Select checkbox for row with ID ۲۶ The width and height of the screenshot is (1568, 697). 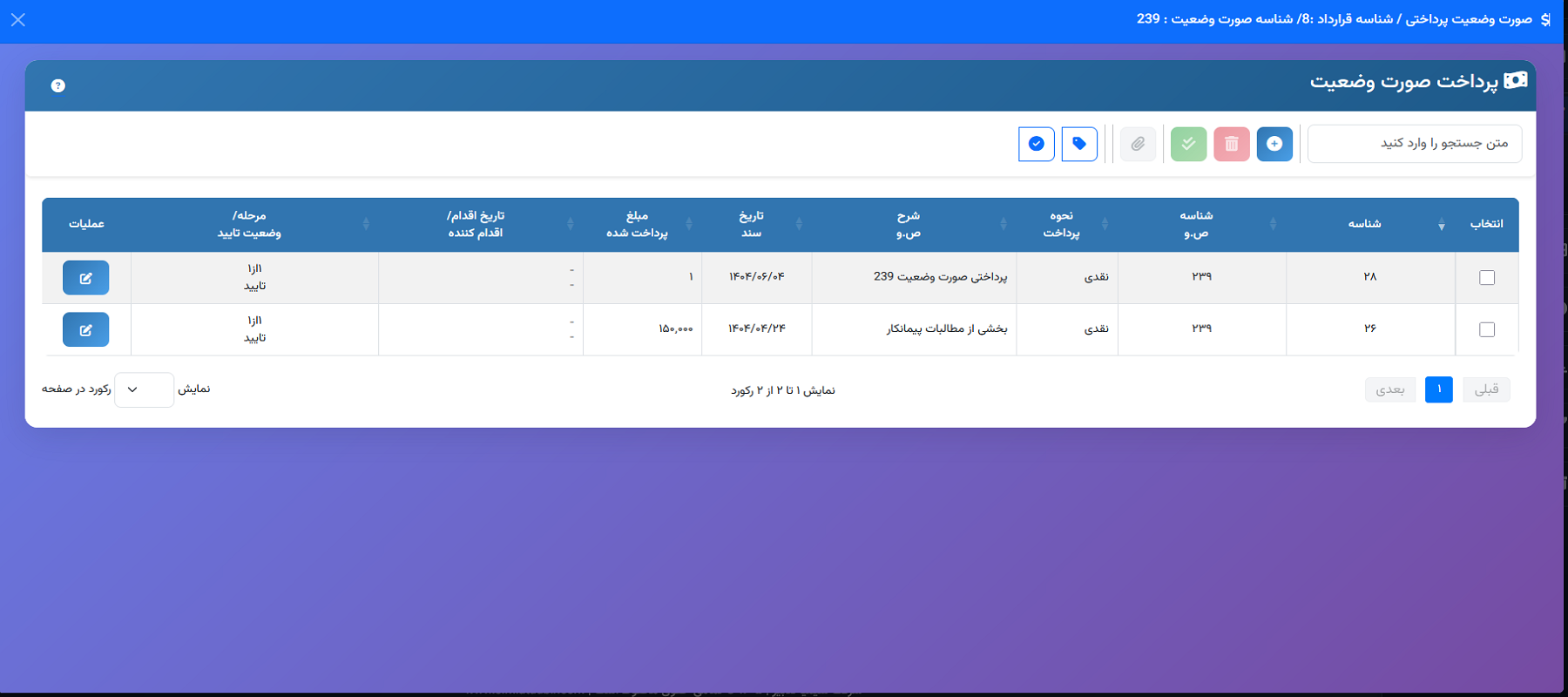[x=1487, y=329]
